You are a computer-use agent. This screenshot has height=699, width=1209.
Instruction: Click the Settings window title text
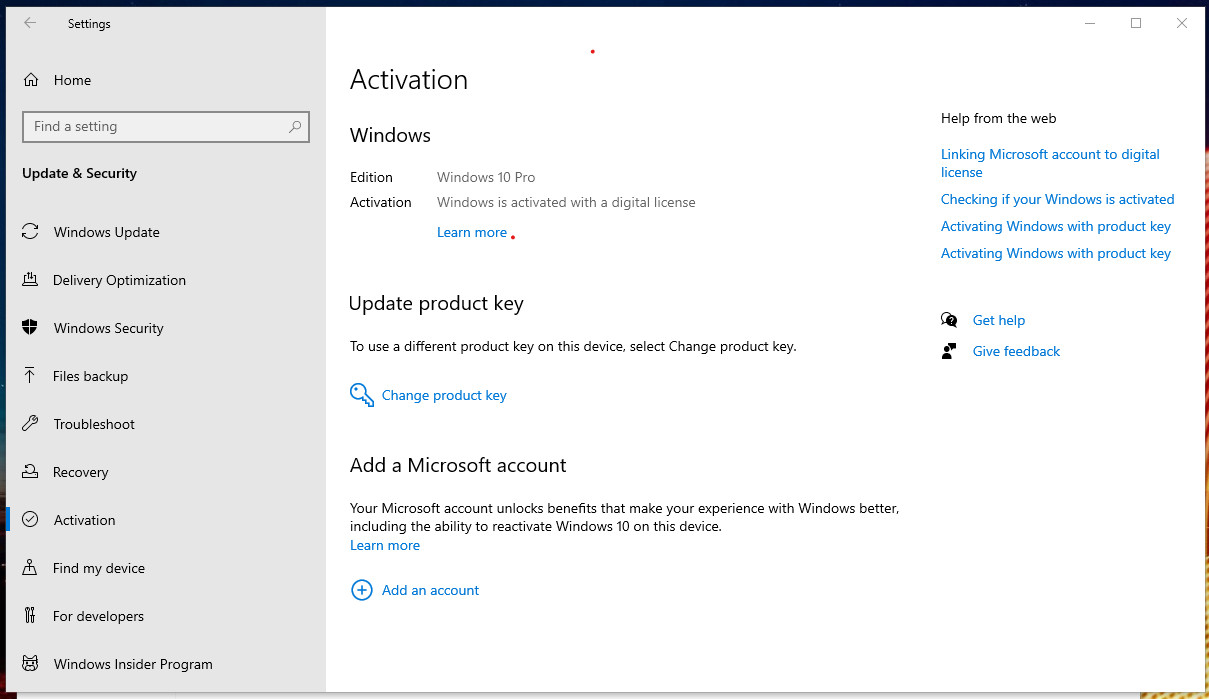click(x=89, y=24)
